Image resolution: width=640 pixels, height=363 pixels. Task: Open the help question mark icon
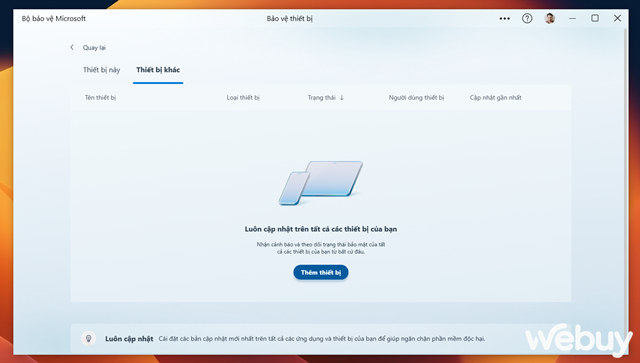527,18
